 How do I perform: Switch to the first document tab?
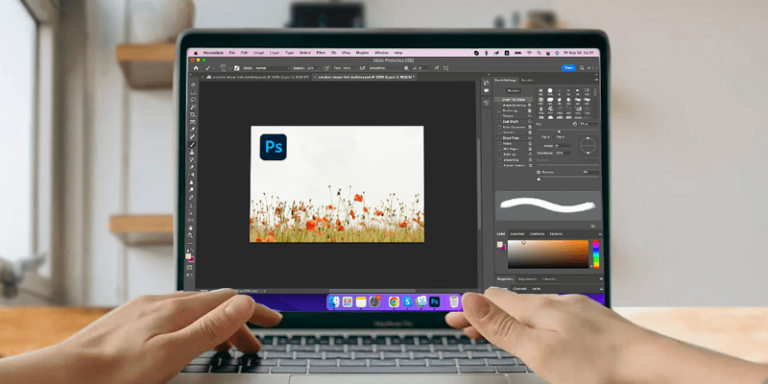point(257,77)
